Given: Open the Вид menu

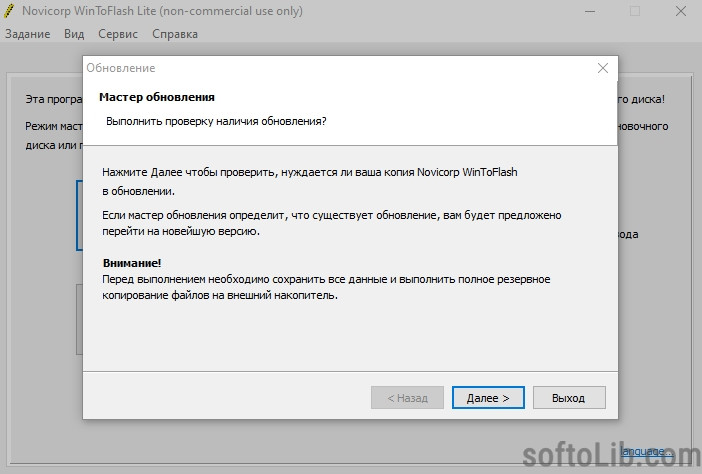Looking at the screenshot, I should pyautogui.click(x=74, y=34).
